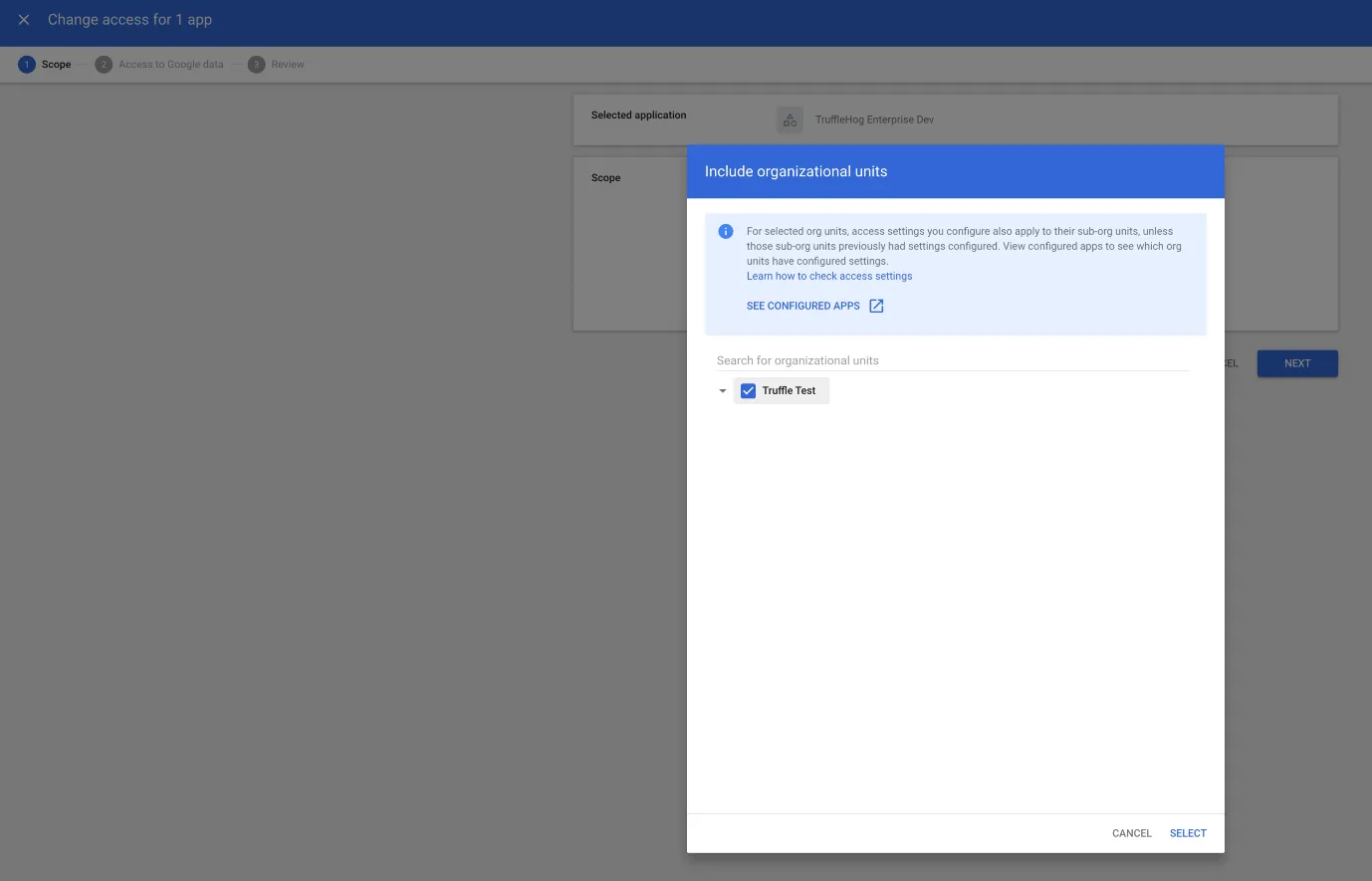The width and height of the screenshot is (1372, 881).
Task: Cancel the organizational units dialog
Action: (x=1131, y=833)
